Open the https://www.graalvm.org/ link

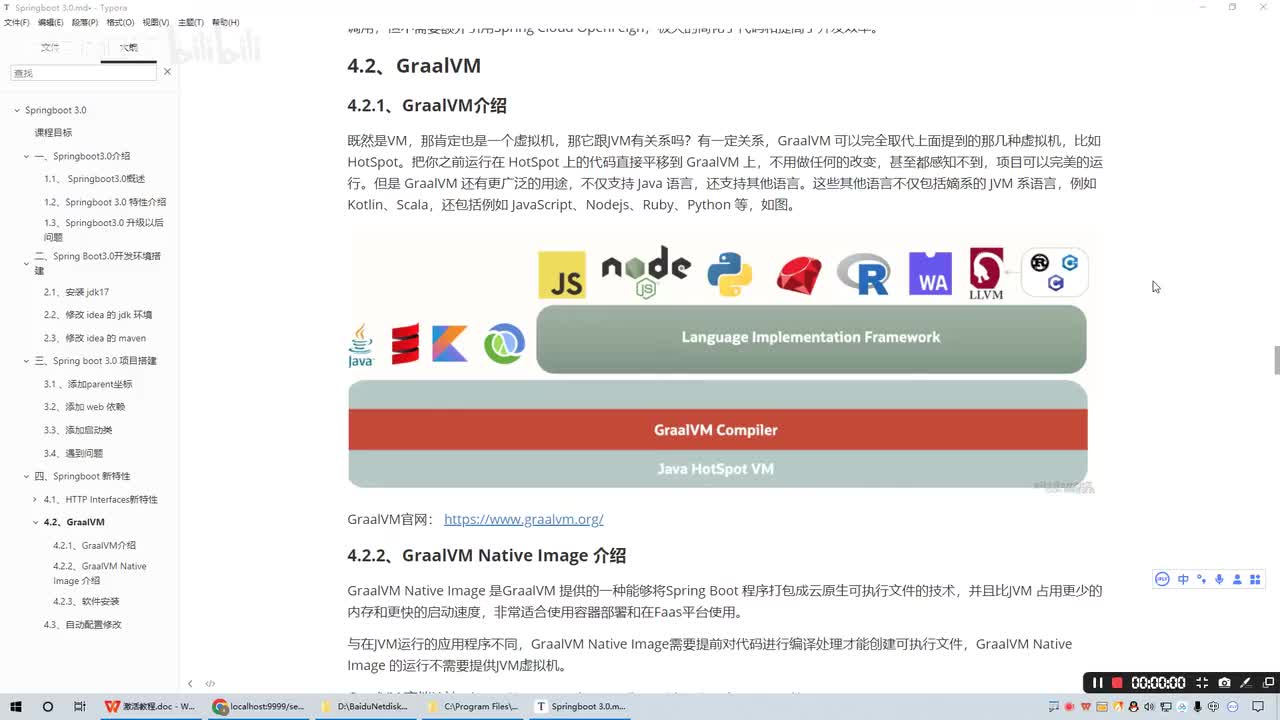click(x=523, y=519)
